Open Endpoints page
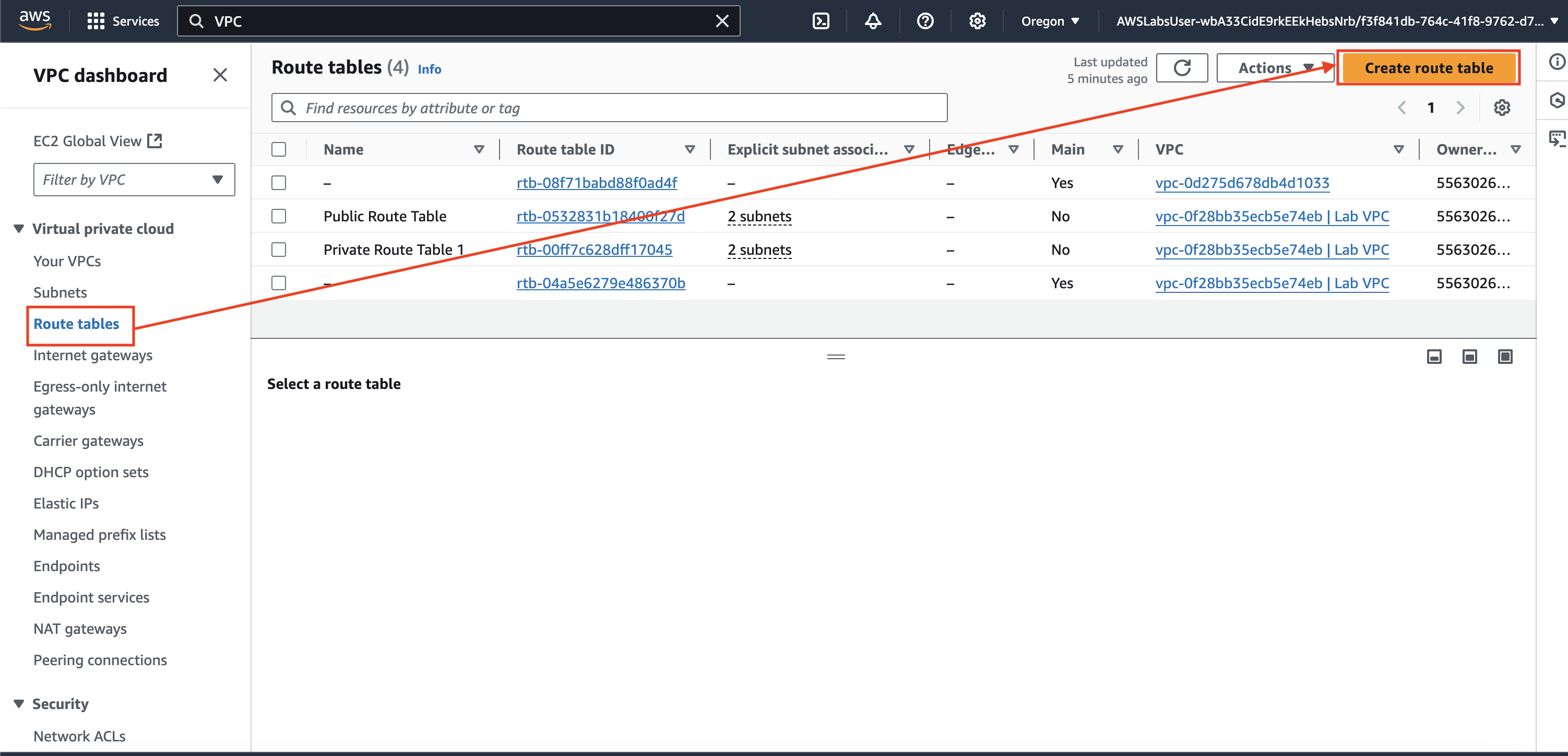This screenshot has width=1568, height=756. click(66, 566)
